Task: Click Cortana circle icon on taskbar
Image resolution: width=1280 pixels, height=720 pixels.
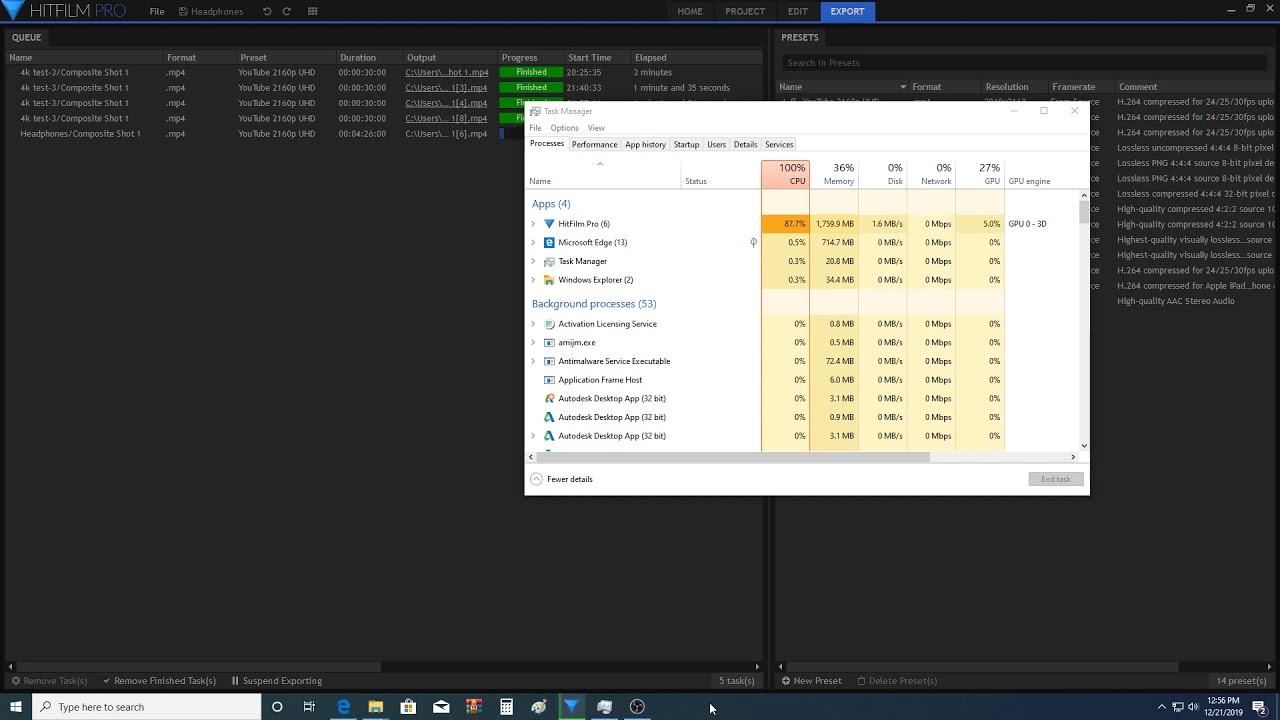Action: 277,707
